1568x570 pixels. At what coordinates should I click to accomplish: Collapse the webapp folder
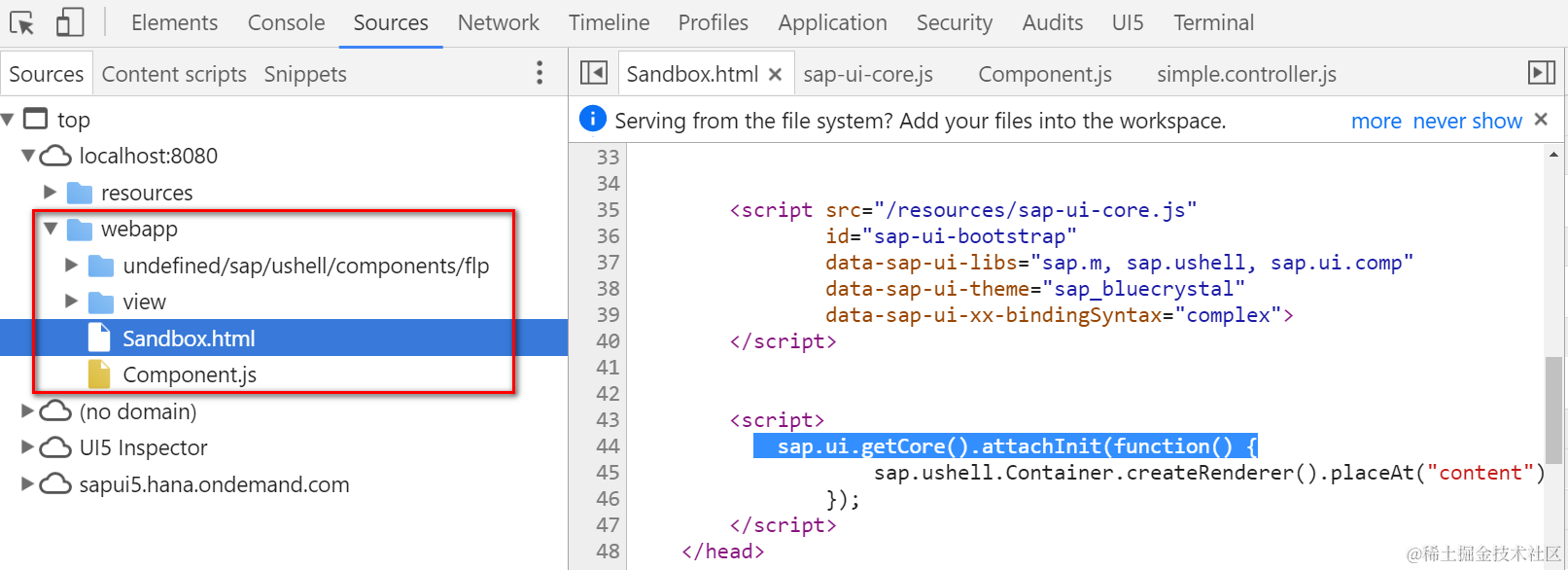tap(51, 229)
